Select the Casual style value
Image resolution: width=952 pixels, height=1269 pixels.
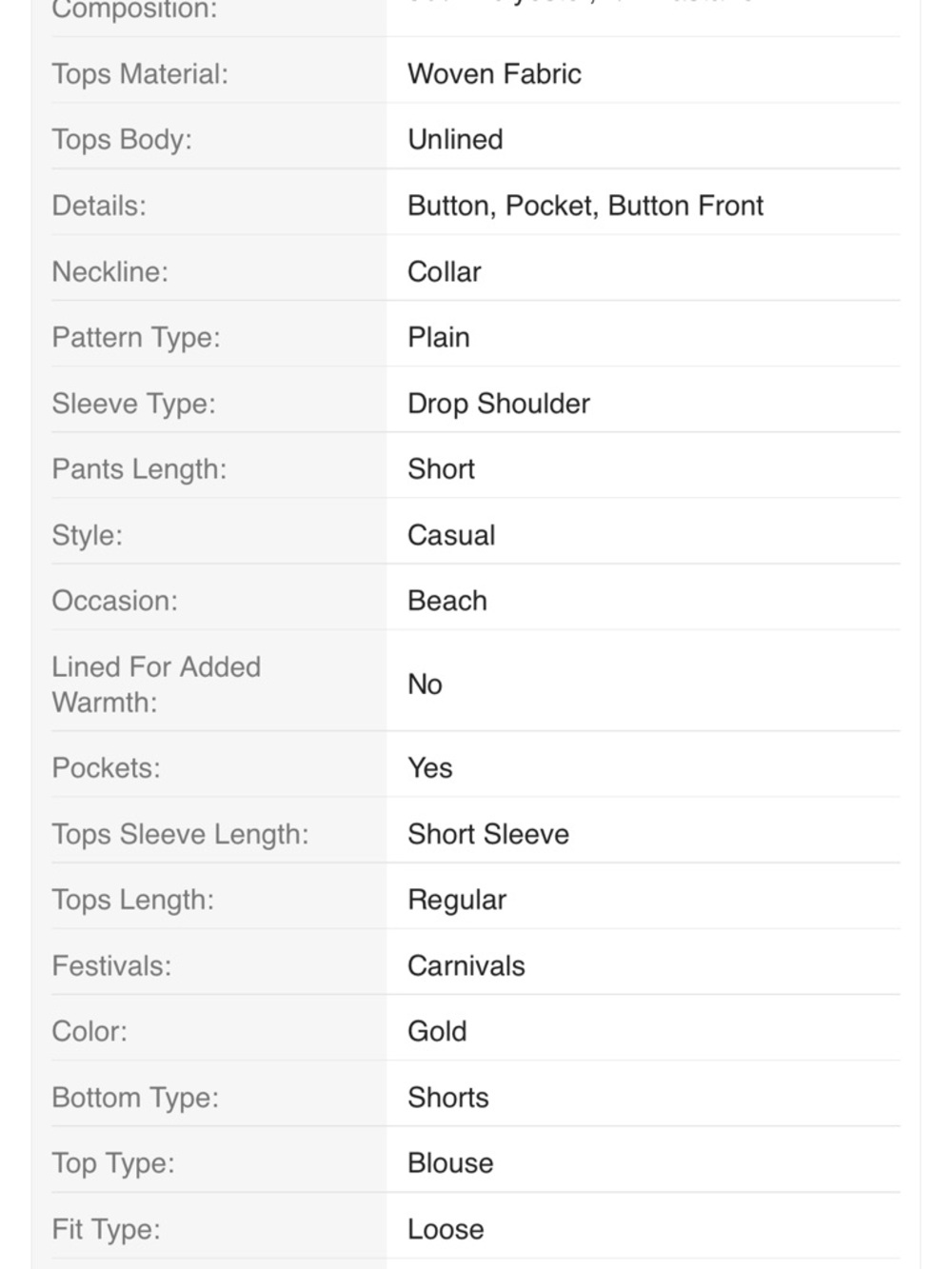[x=451, y=535]
